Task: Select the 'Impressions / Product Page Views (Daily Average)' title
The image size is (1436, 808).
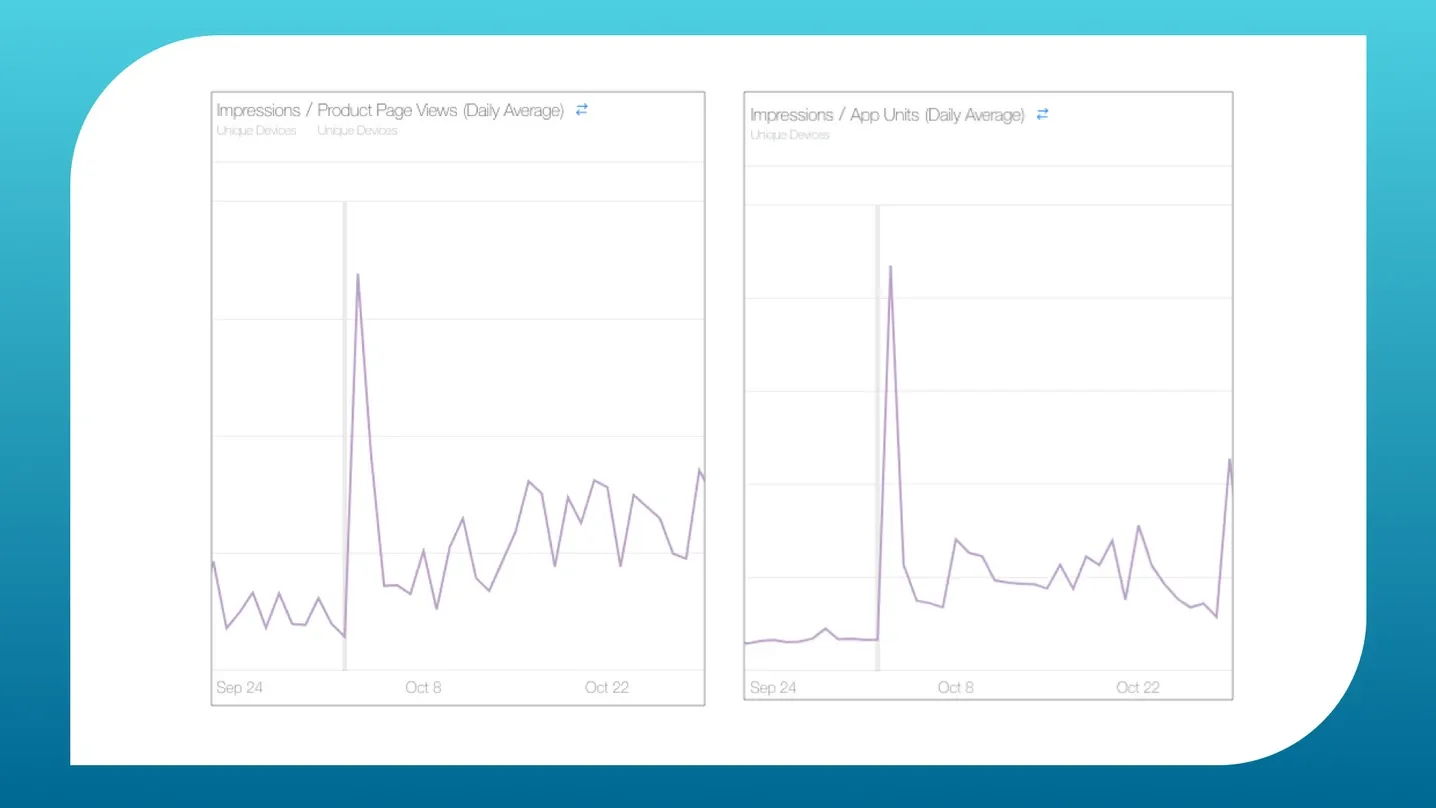Action: (x=390, y=110)
